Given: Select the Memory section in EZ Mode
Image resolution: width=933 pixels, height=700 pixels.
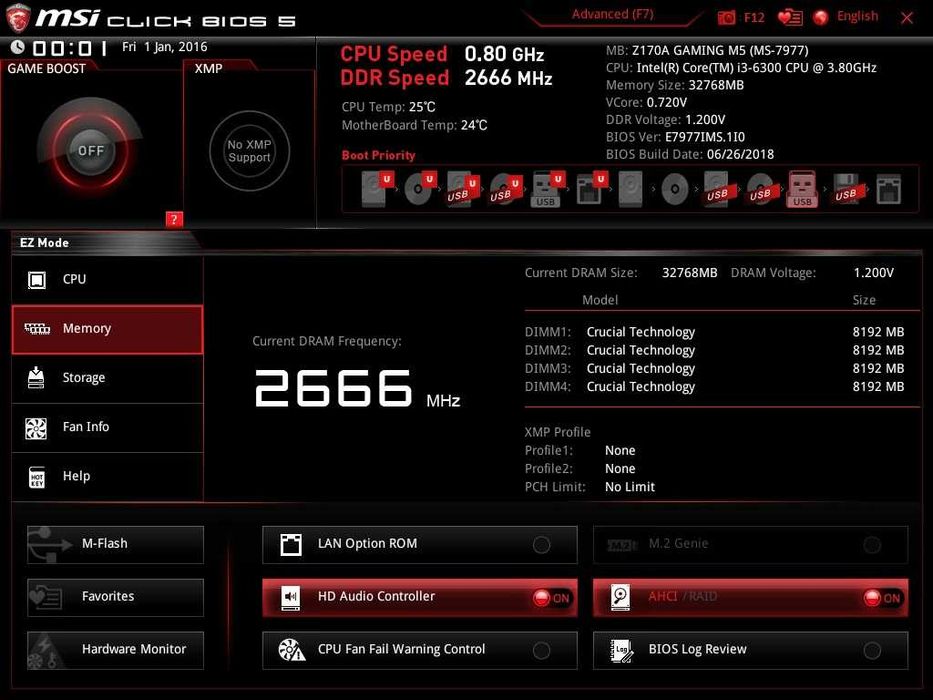Looking at the screenshot, I should 107,329.
